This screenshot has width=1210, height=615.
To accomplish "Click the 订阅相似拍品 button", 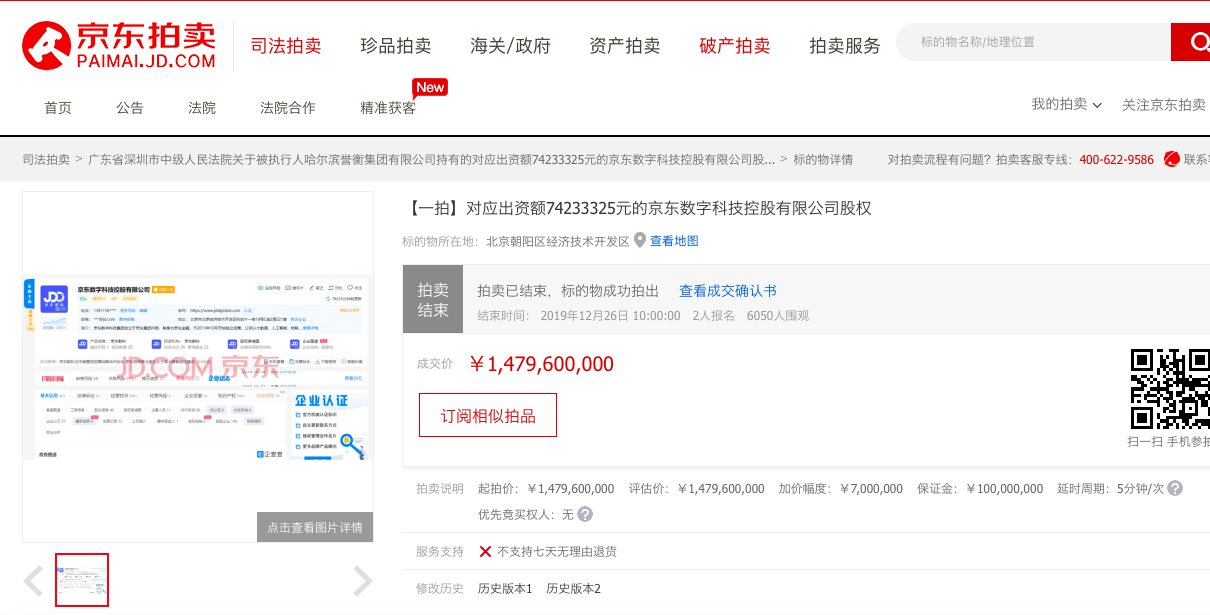I will tap(488, 415).
